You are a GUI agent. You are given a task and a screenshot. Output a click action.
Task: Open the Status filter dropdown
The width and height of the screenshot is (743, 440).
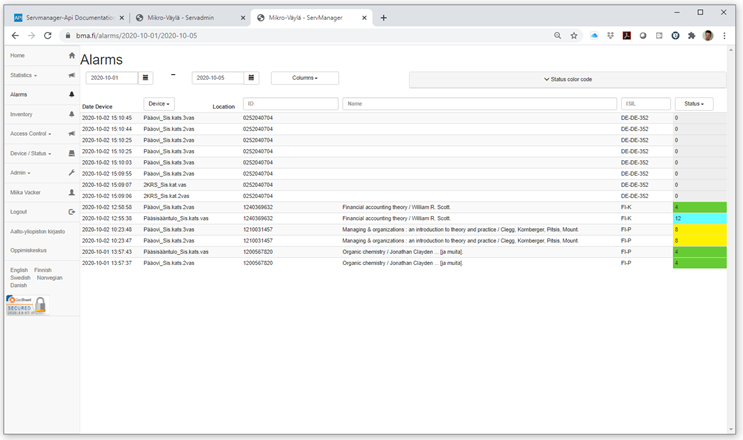point(693,103)
